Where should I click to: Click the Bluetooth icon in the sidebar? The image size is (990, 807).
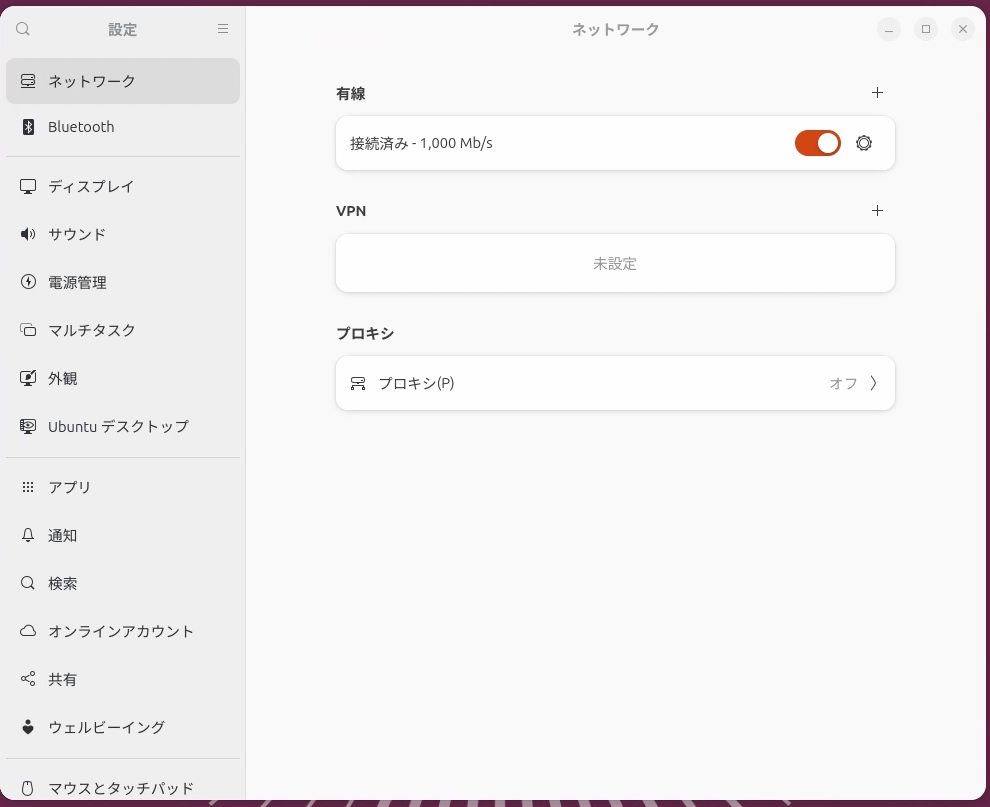(28, 127)
